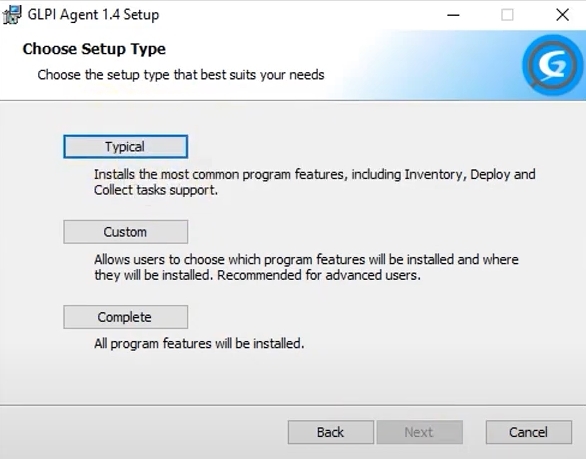The width and height of the screenshot is (586, 459).
Task: Click 'Allows users to choose' description line
Action: click(306, 259)
